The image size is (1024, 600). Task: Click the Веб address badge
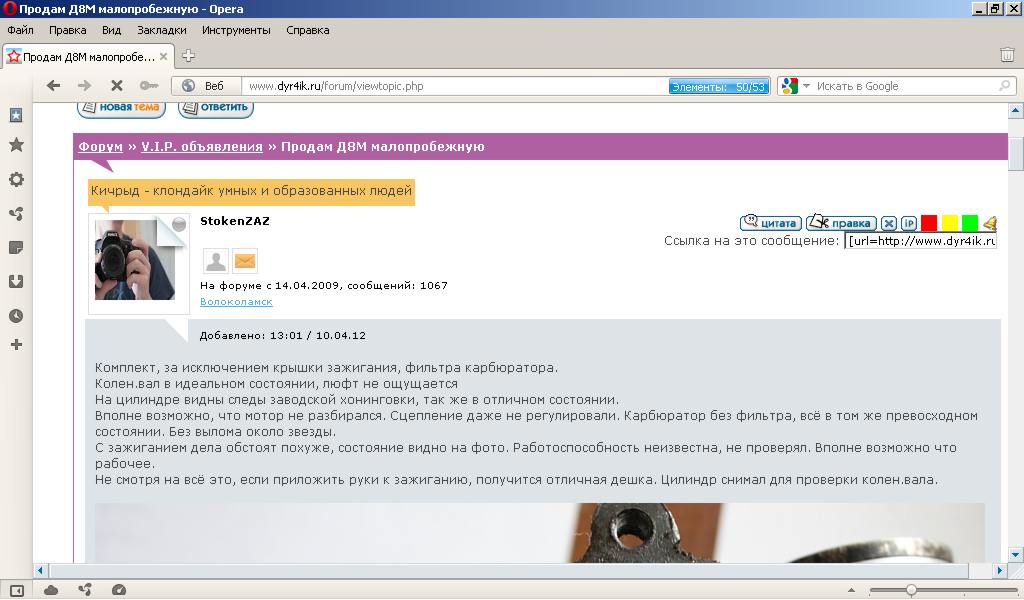(x=206, y=86)
